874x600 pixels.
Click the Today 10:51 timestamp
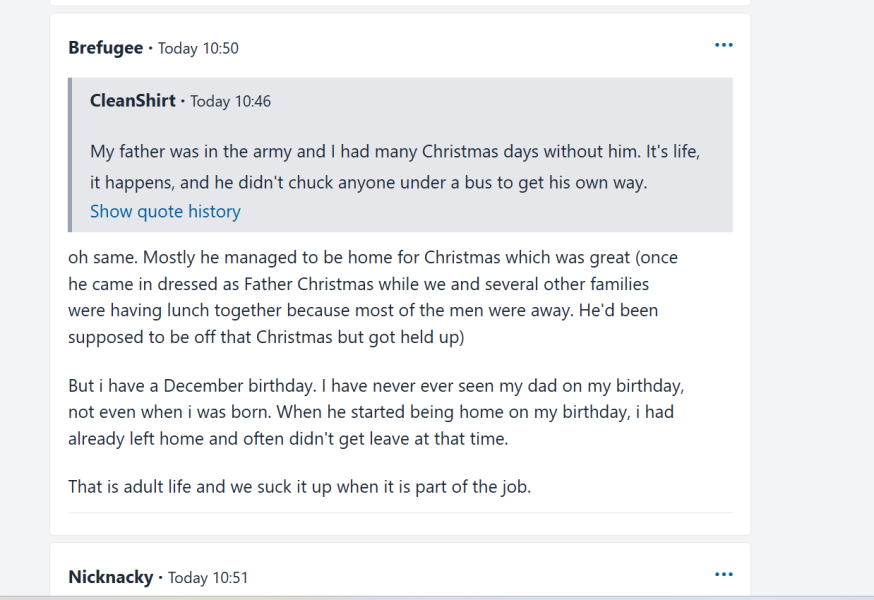208,578
